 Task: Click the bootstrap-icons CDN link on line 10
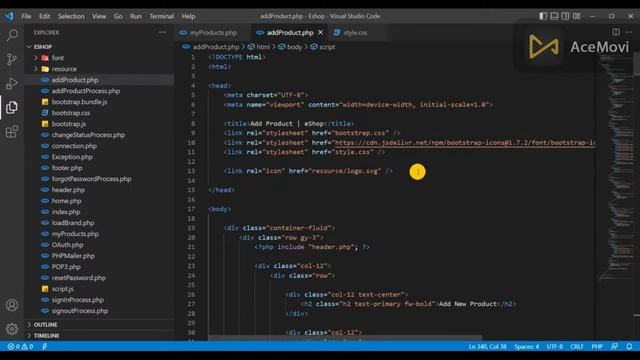pyautogui.click(x=464, y=143)
